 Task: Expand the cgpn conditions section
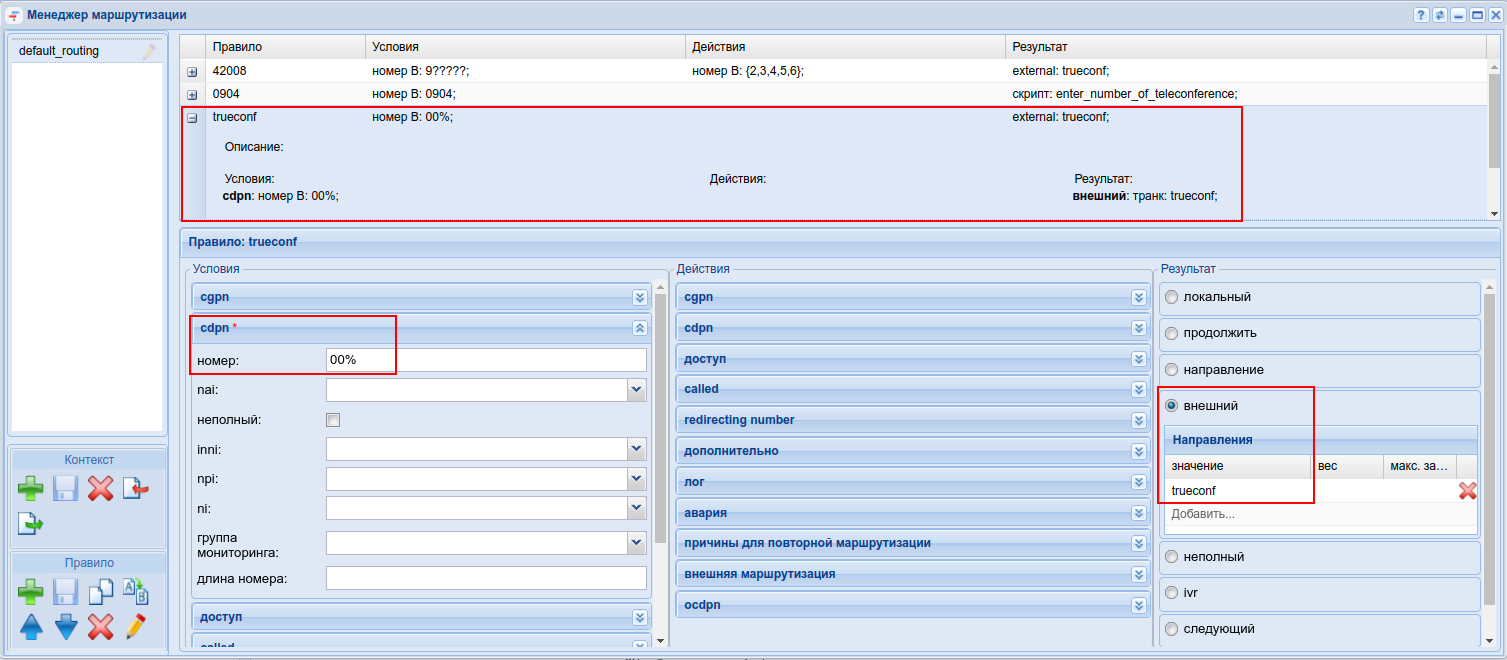click(x=640, y=298)
